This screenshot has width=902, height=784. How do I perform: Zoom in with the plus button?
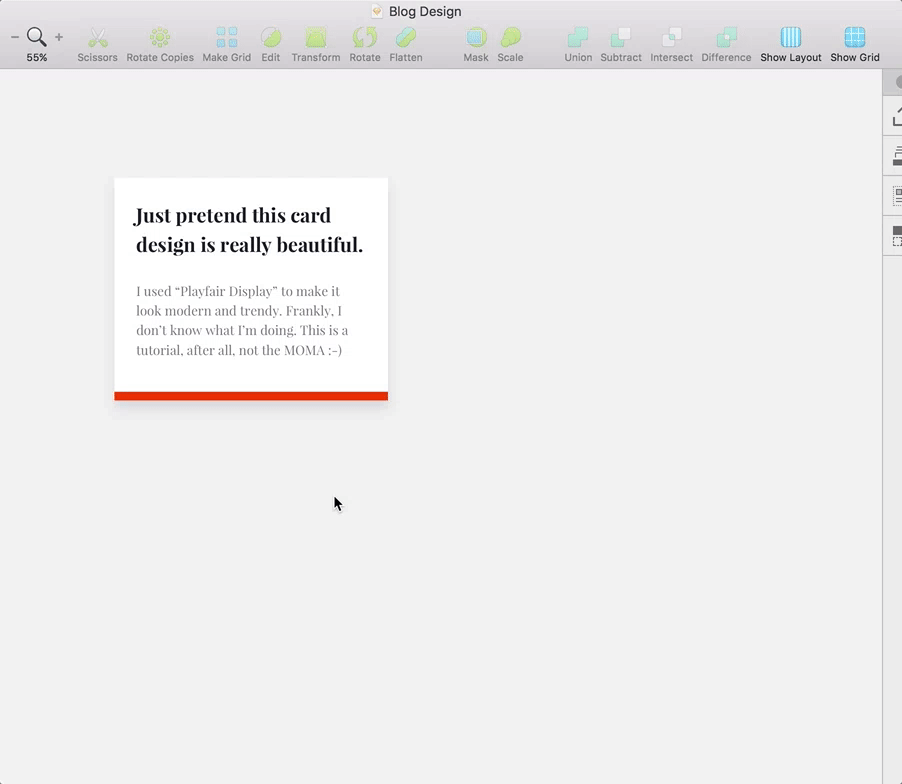[59, 37]
